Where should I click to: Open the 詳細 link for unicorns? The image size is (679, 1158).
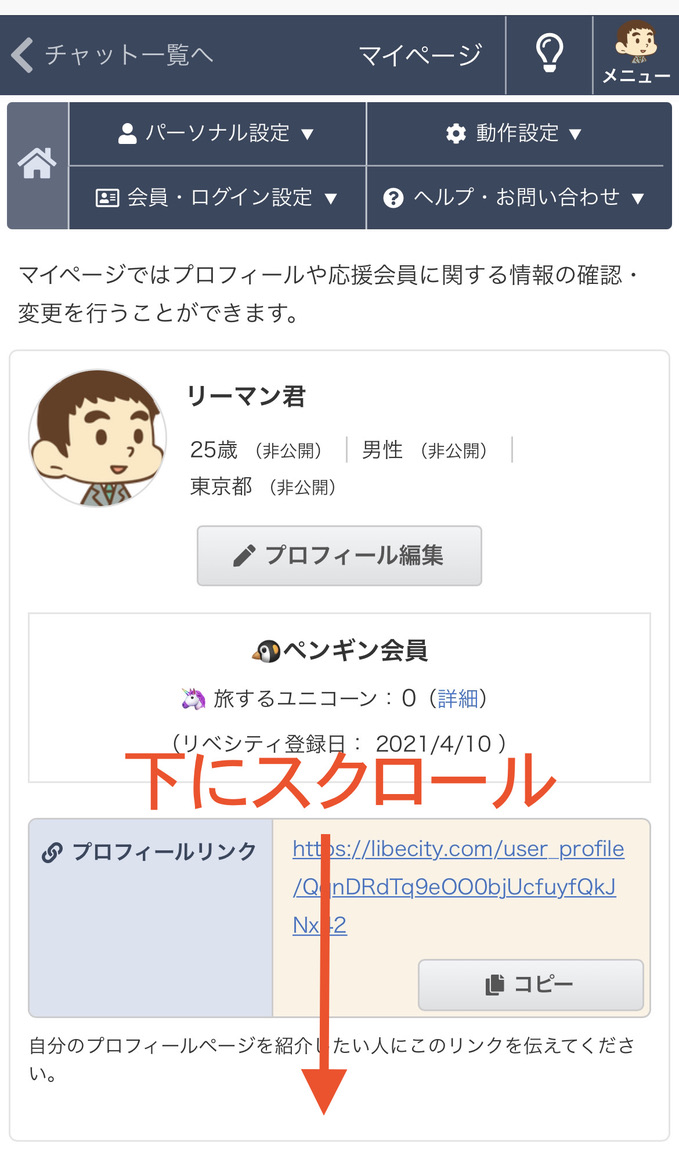pos(458,698)
